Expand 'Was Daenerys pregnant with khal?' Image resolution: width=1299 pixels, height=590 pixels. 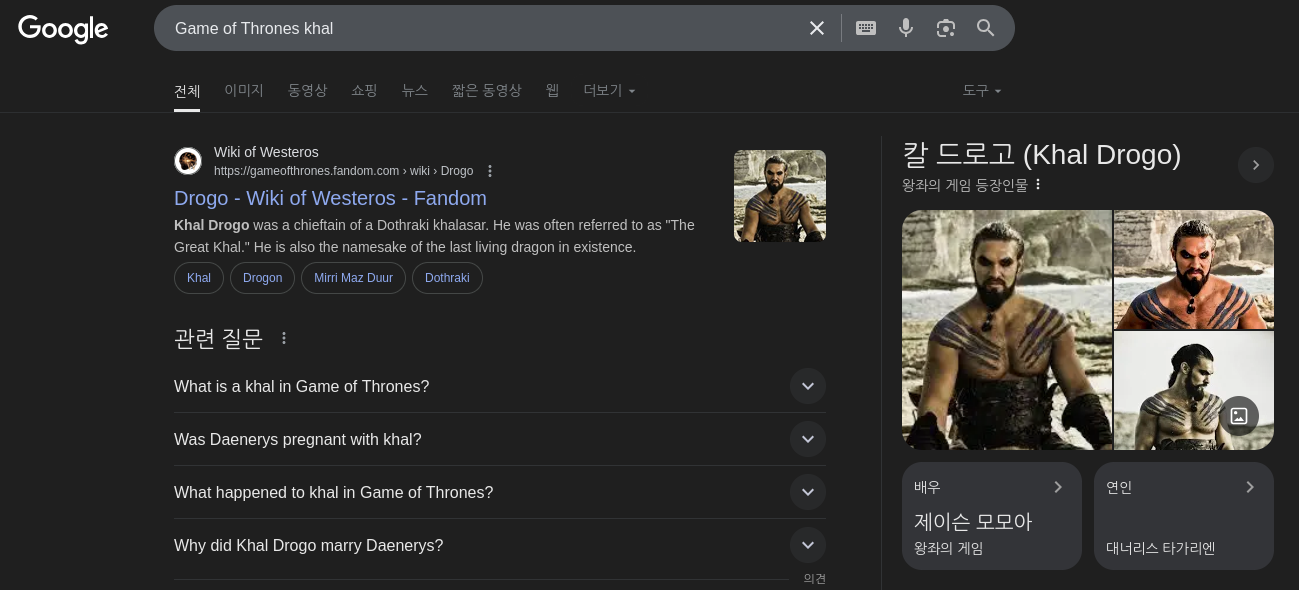[x=500, y=439]
